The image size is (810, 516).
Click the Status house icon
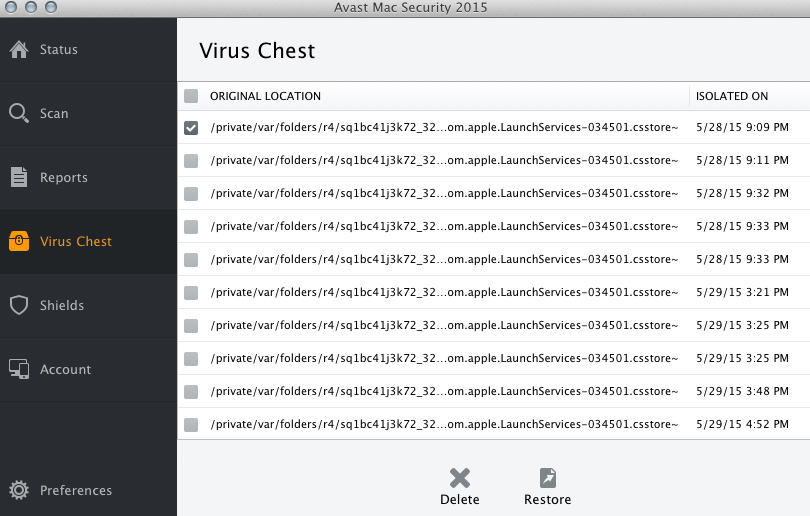click(19, 49)
